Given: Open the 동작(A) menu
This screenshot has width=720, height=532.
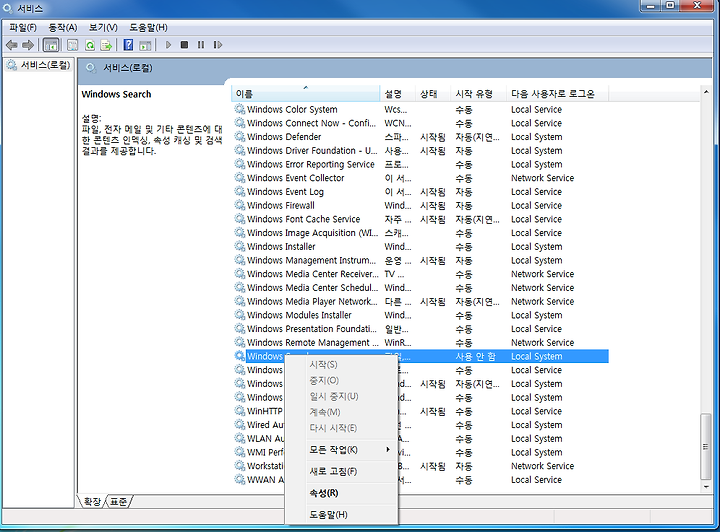Looking at the screenshot, I should (63, 28).
